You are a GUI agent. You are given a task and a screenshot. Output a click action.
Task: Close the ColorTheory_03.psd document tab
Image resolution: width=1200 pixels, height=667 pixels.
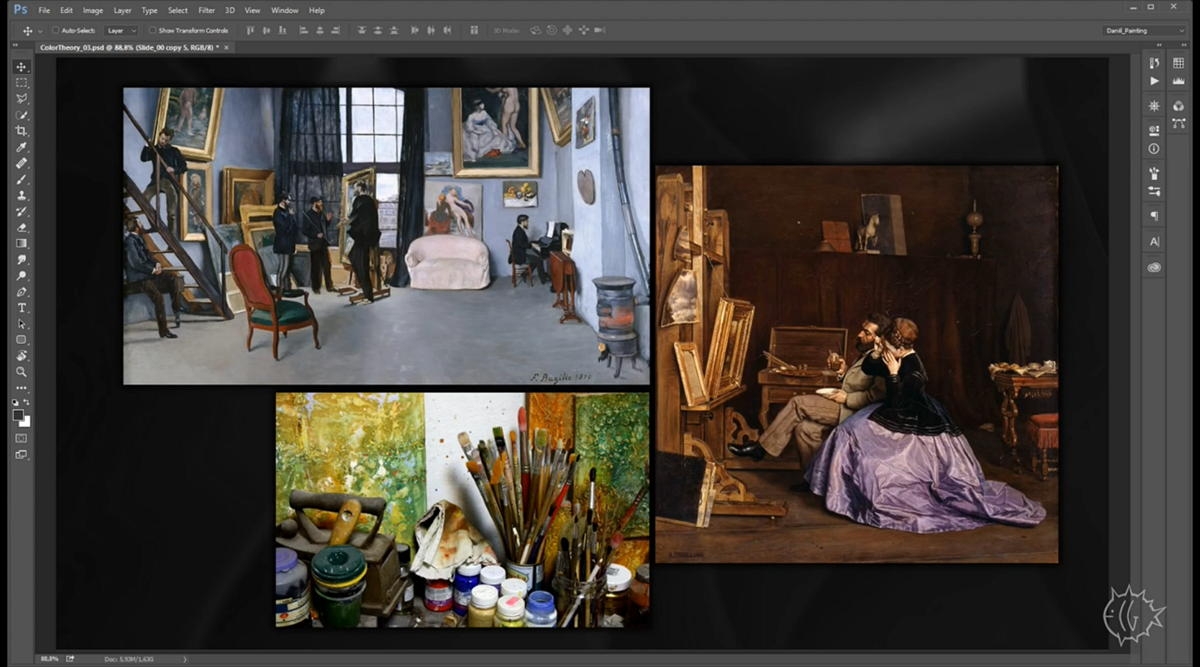[227, 47]
